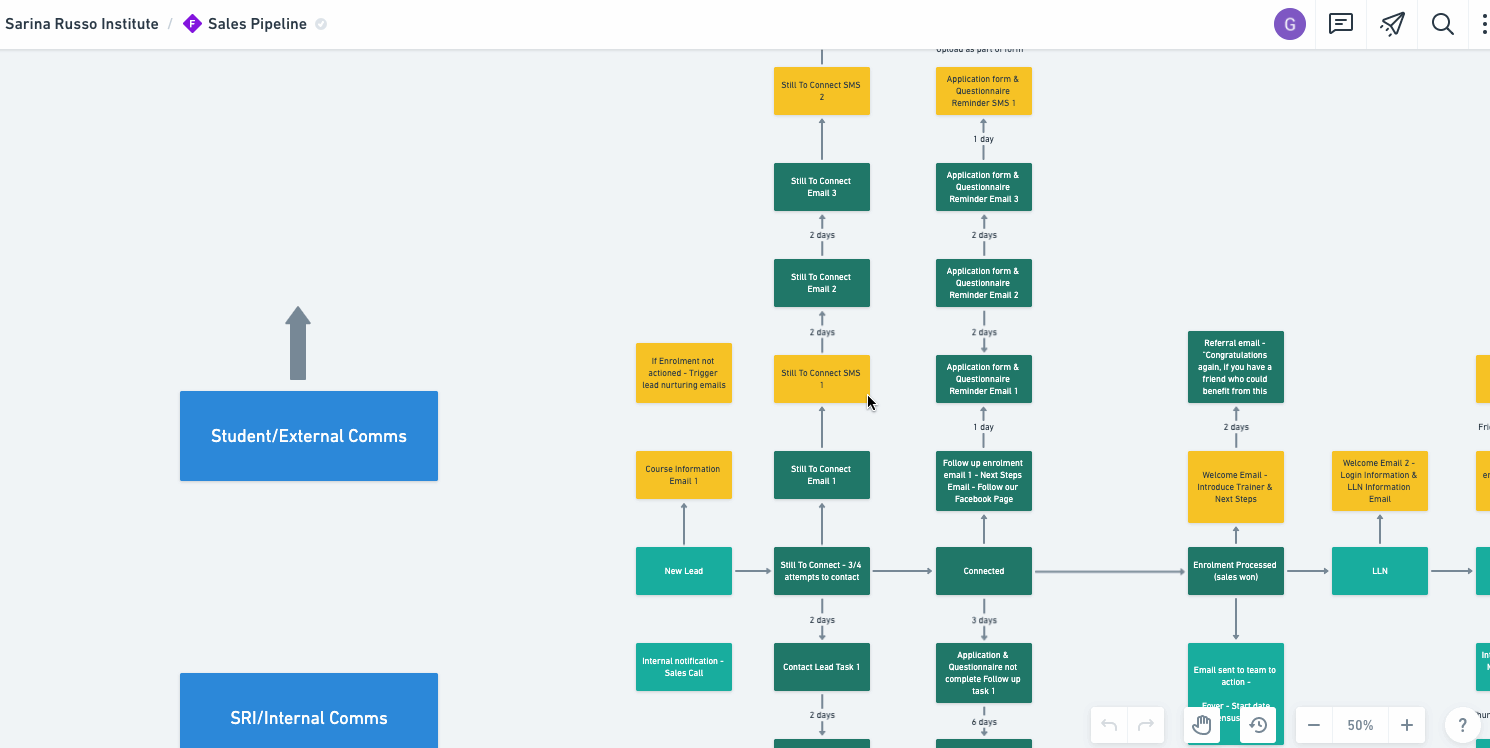This screenshot has height=748, width=1490.
Task: Click the purple Sales Pipeline file icon
Action: (193, 24)
